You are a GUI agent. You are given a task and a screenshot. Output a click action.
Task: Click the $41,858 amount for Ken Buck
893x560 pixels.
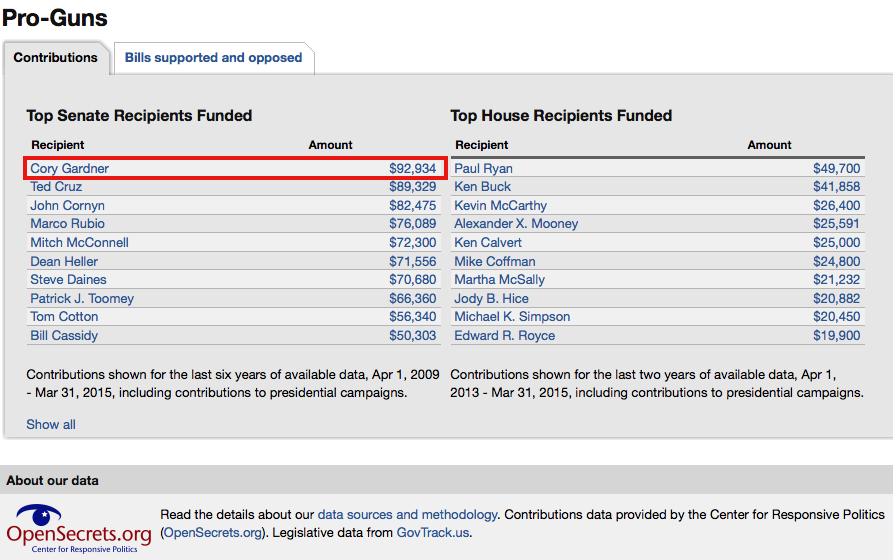pos(837,187)
